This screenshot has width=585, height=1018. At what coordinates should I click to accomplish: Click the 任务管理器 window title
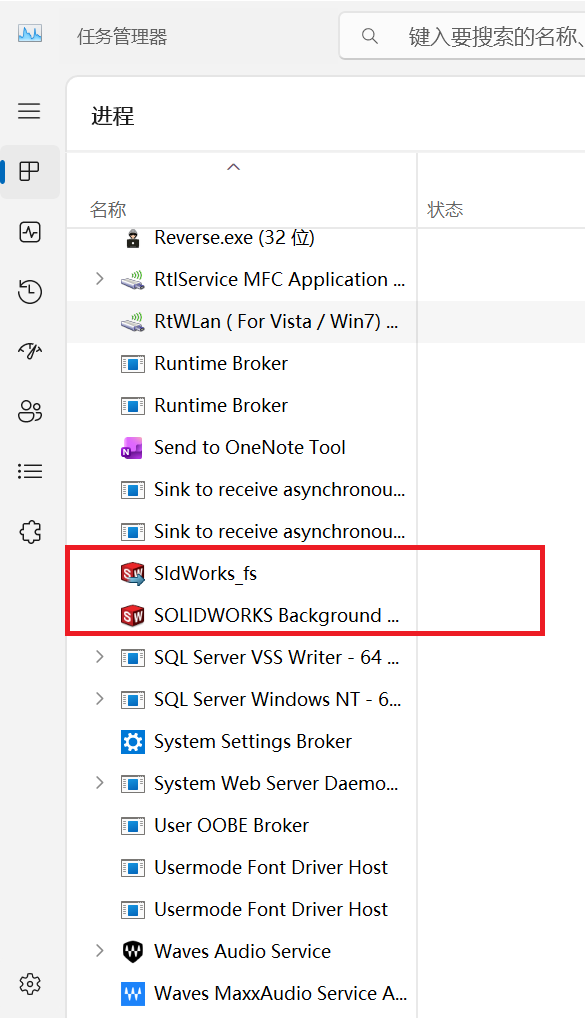click(122, 36)
